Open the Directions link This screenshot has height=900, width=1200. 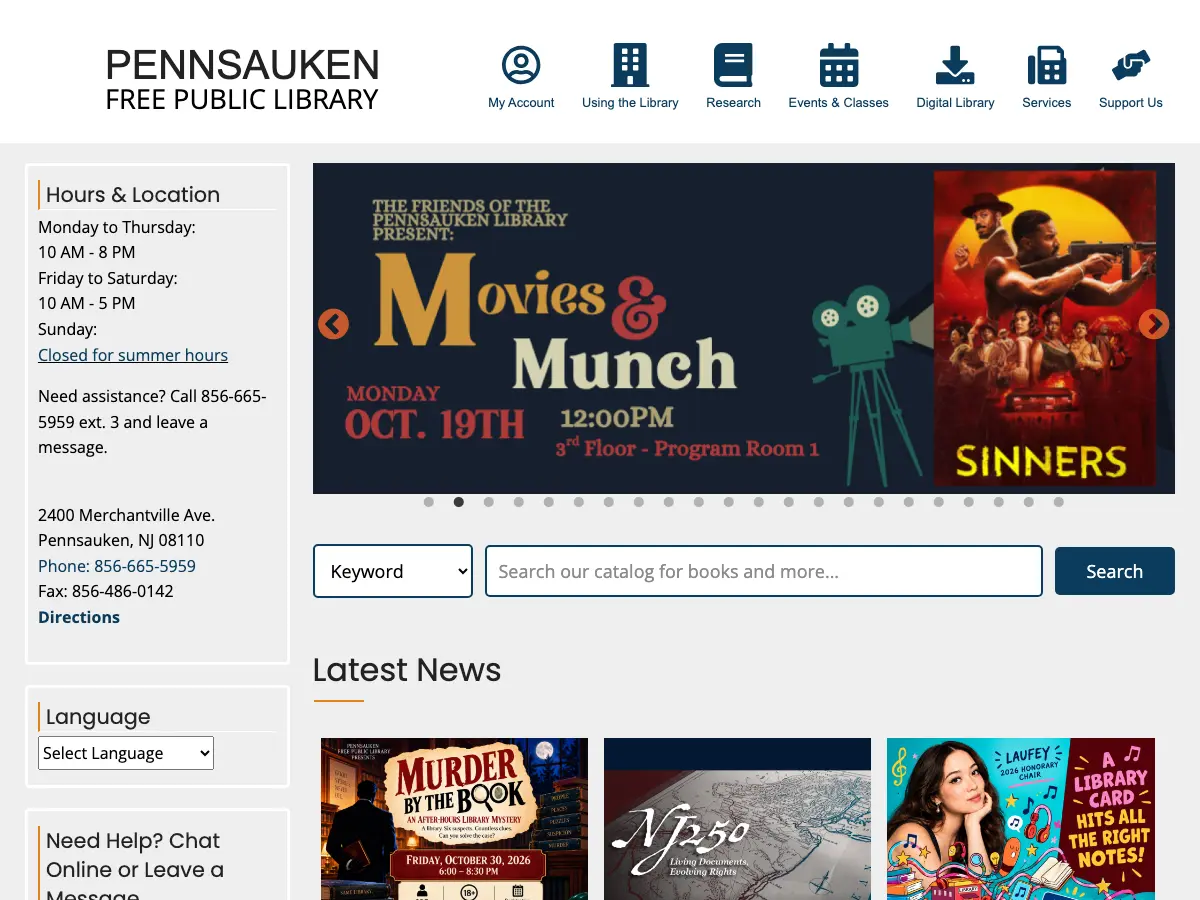(x=79, y=617)
